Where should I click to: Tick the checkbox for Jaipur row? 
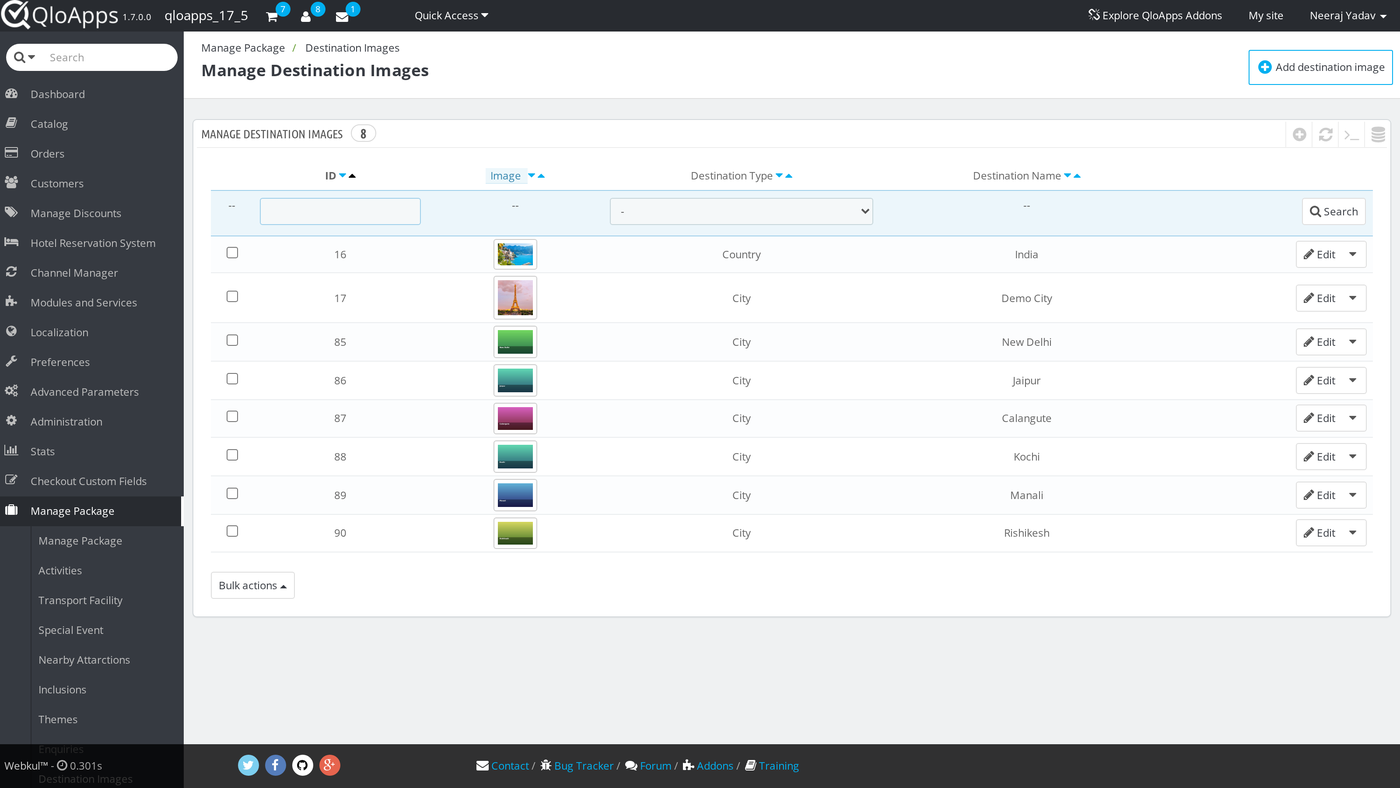[x=232, y=379]
